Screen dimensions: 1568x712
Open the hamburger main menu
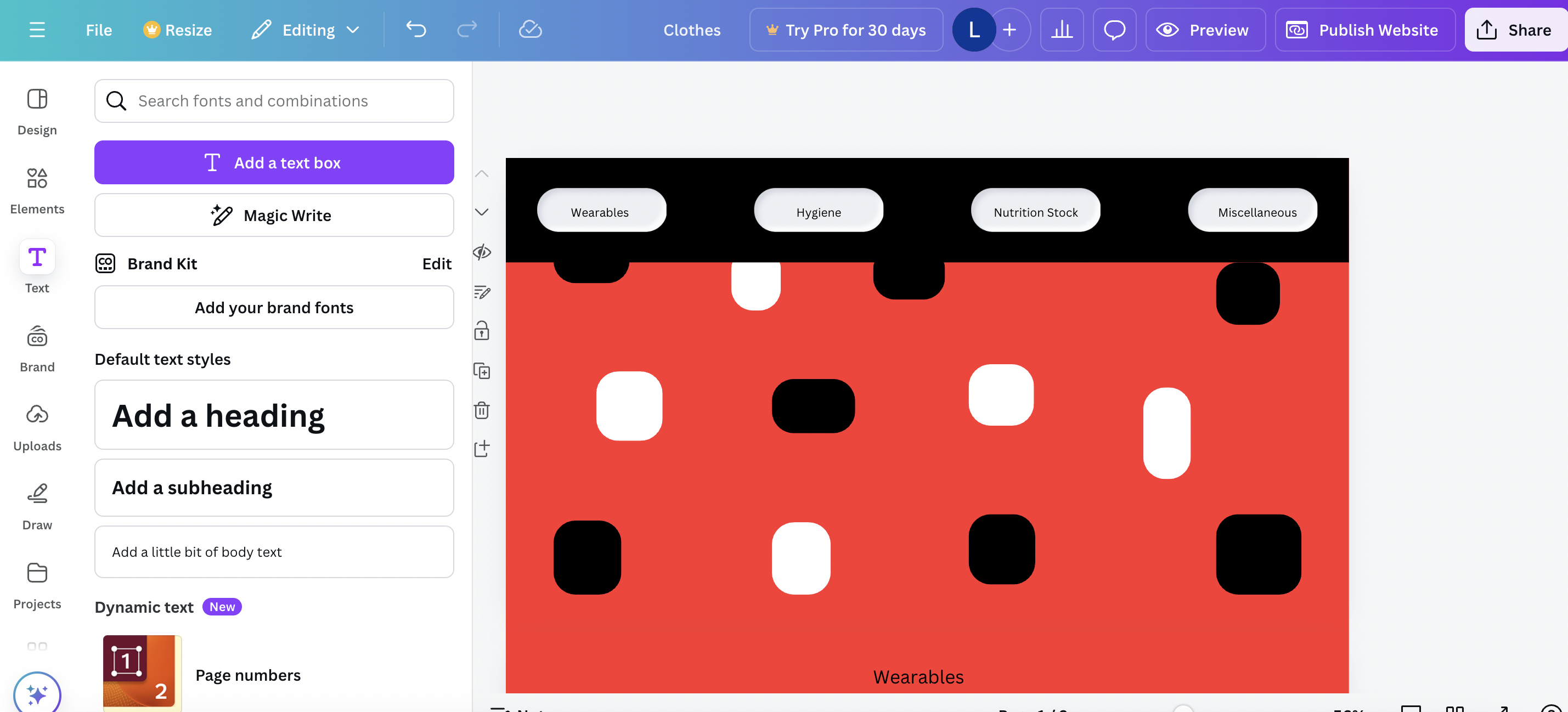click(37, 29)
